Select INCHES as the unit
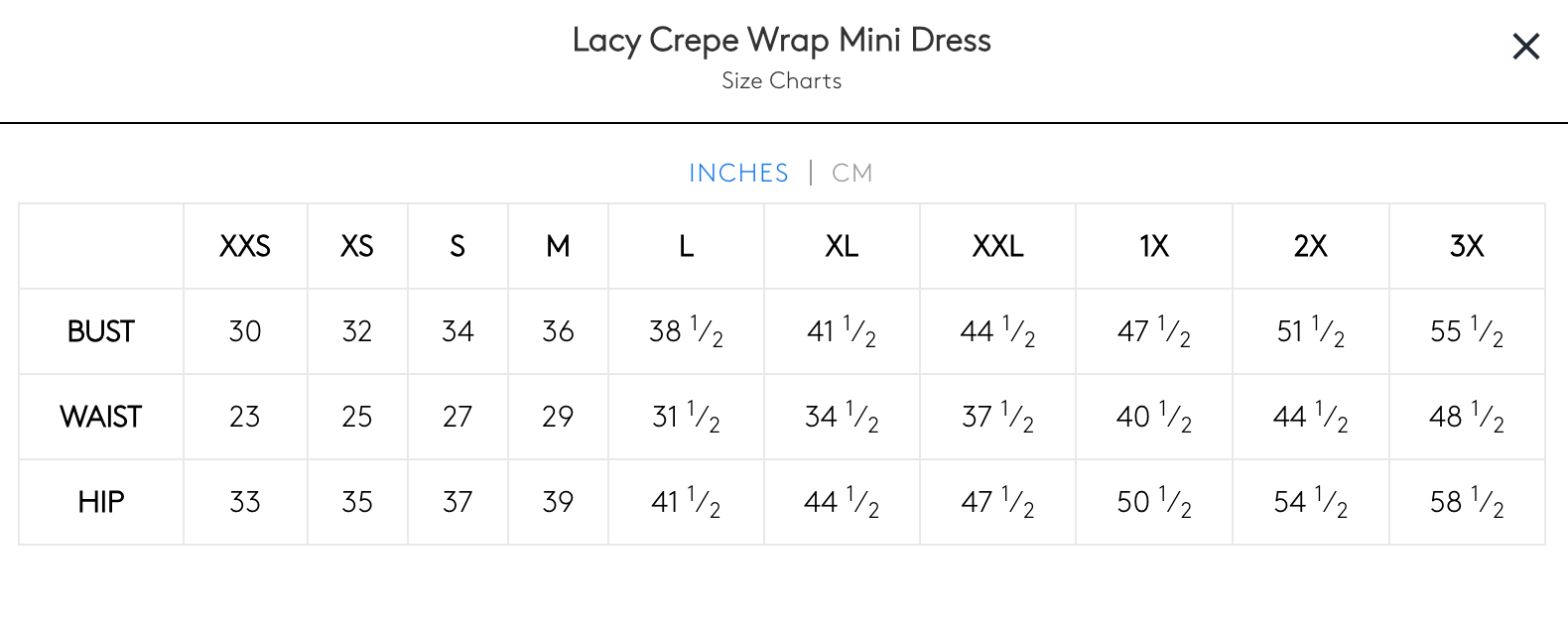 point(738,173)
